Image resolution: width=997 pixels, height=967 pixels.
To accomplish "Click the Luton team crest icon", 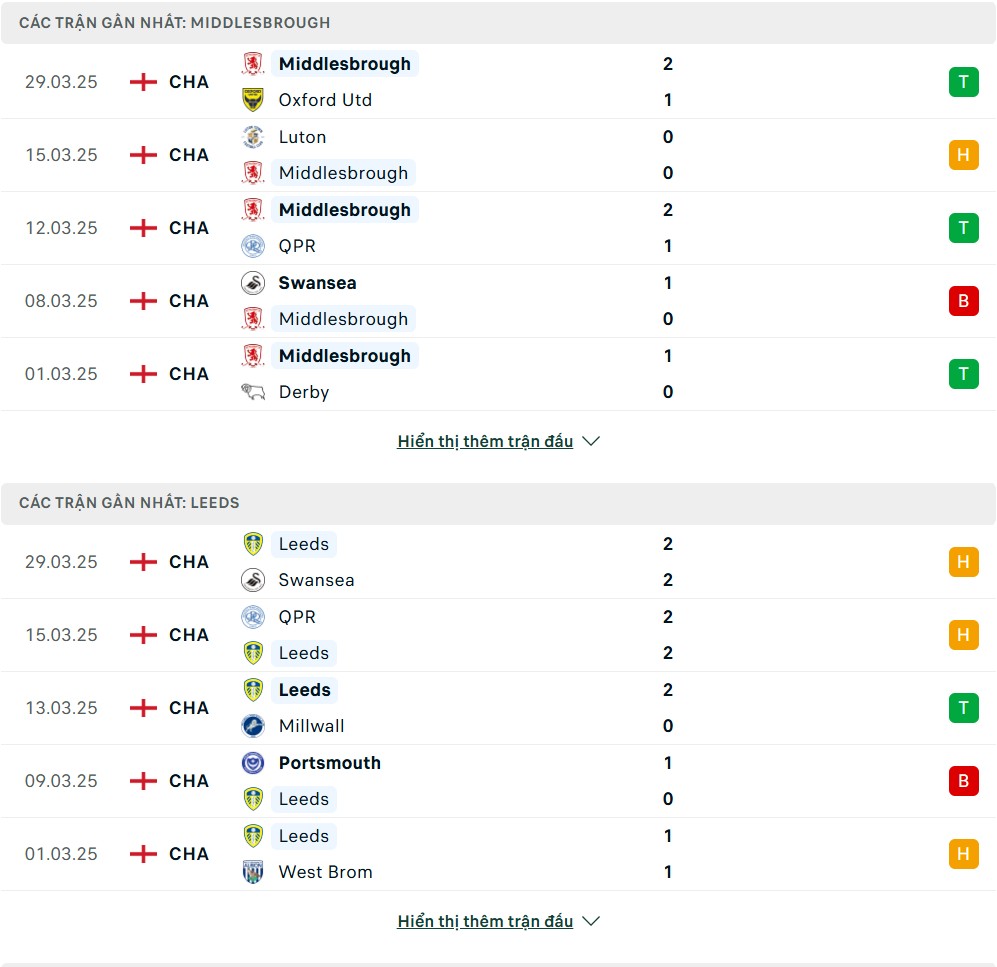I will pos(253,137).
